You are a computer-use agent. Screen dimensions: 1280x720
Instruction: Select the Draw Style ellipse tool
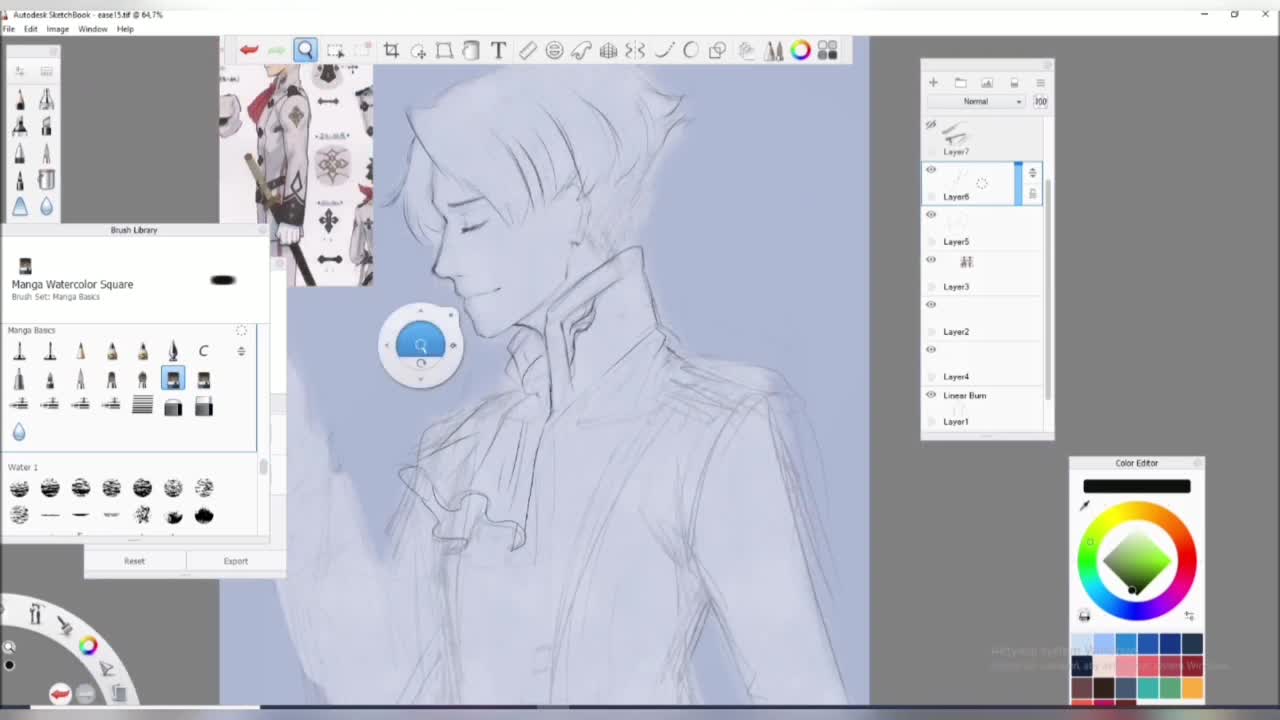tap(691, 50)
